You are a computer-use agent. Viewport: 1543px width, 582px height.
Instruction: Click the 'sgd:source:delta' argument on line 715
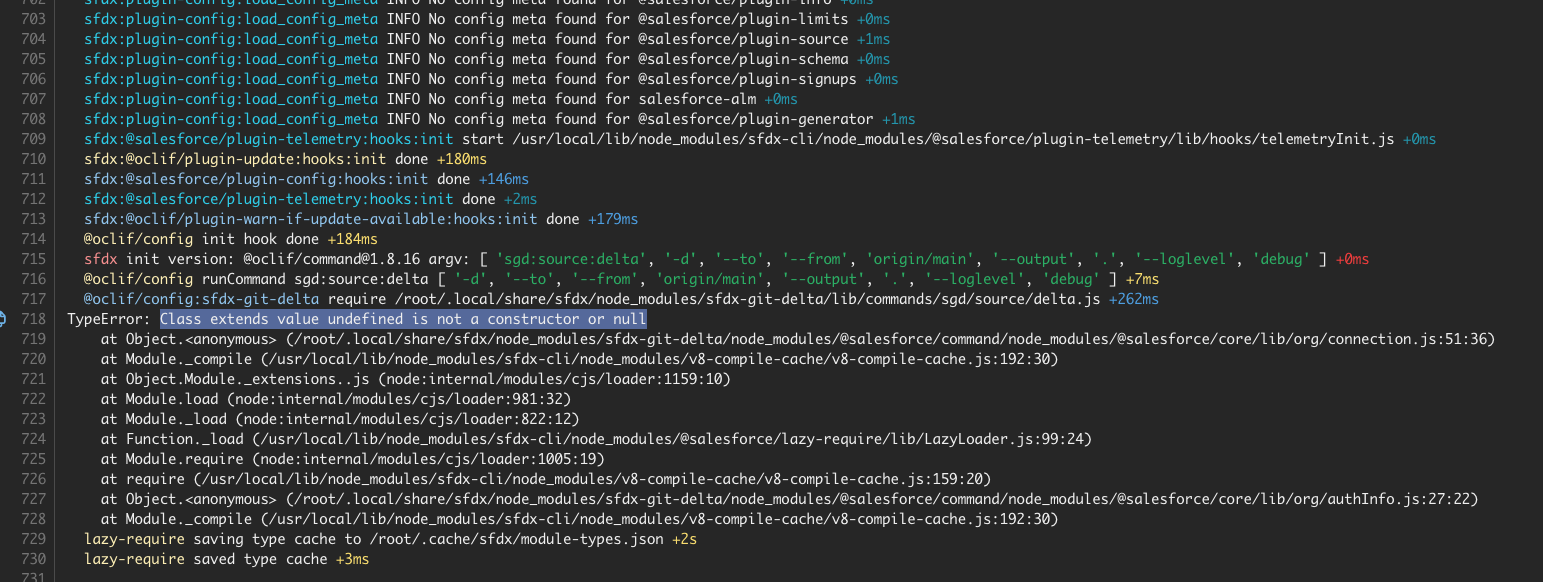coord(570,258)
